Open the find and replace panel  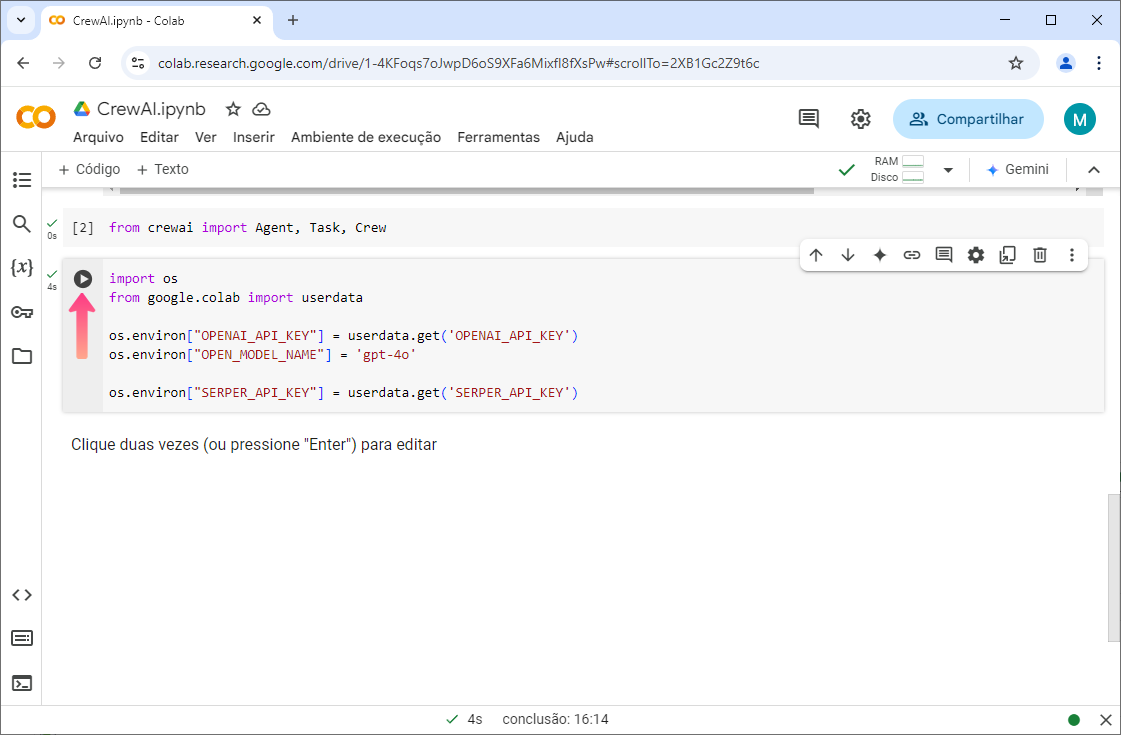pos(22,224)
